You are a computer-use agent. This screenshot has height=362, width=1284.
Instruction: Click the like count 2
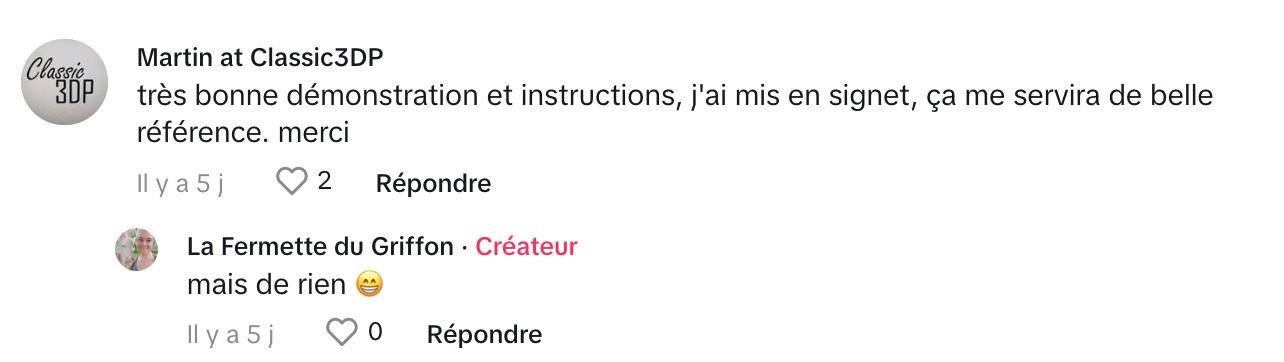coord(324,182)
